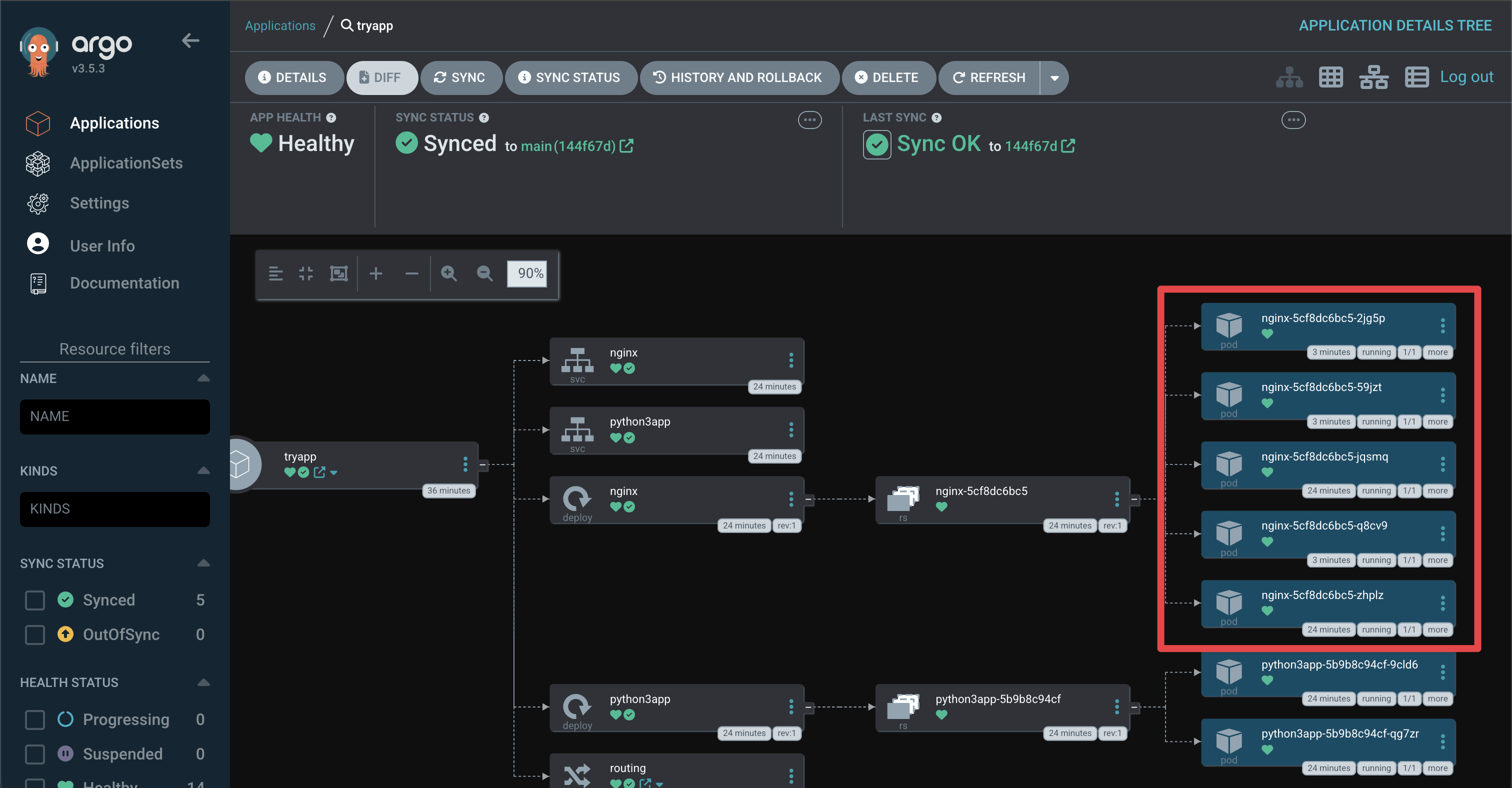This screenshot has width=1512, height=788.
Task: Click the zoom in magnifier icon
Action: 449,273
